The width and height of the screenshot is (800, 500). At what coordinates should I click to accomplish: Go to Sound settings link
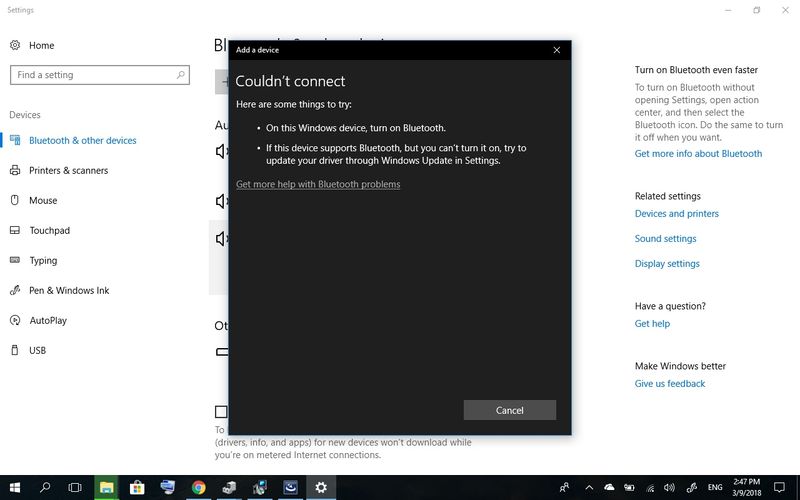pos(665,239)
